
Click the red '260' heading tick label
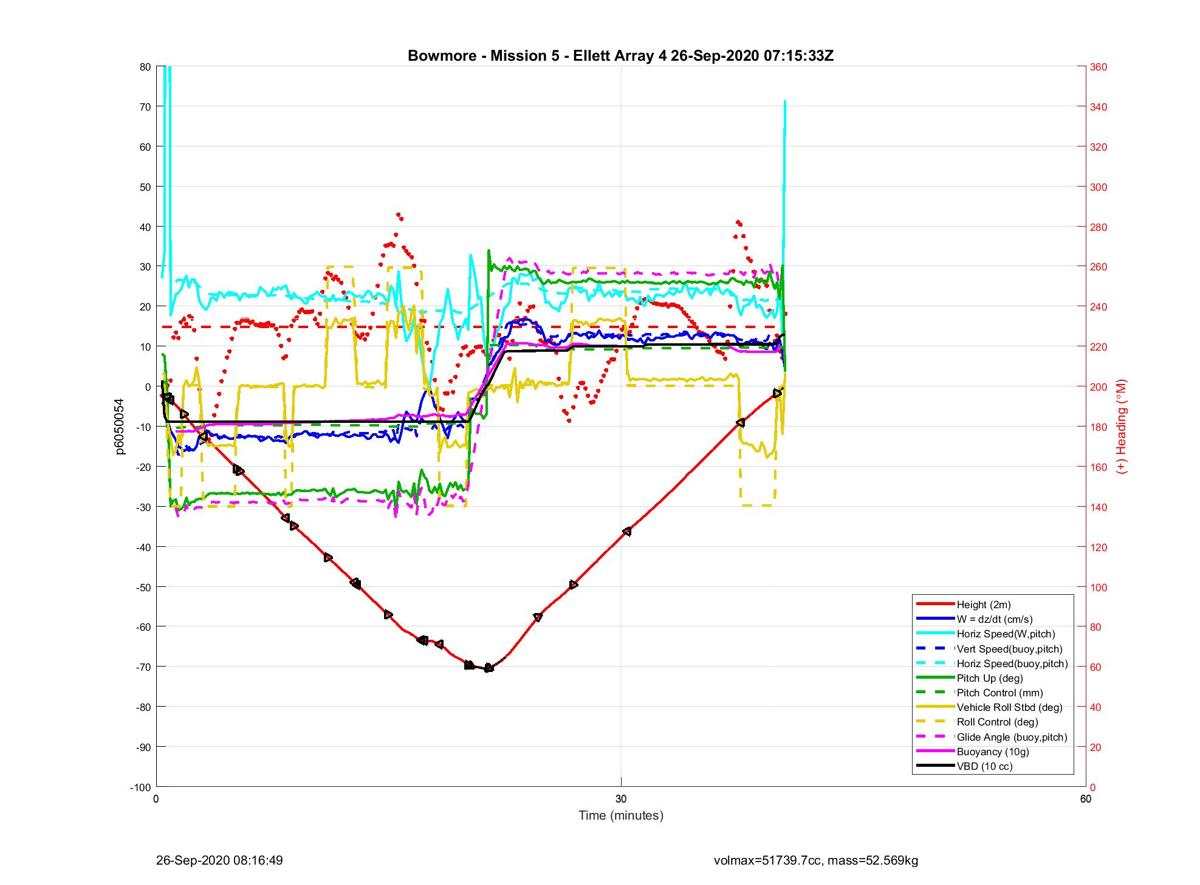point(1099,267)
